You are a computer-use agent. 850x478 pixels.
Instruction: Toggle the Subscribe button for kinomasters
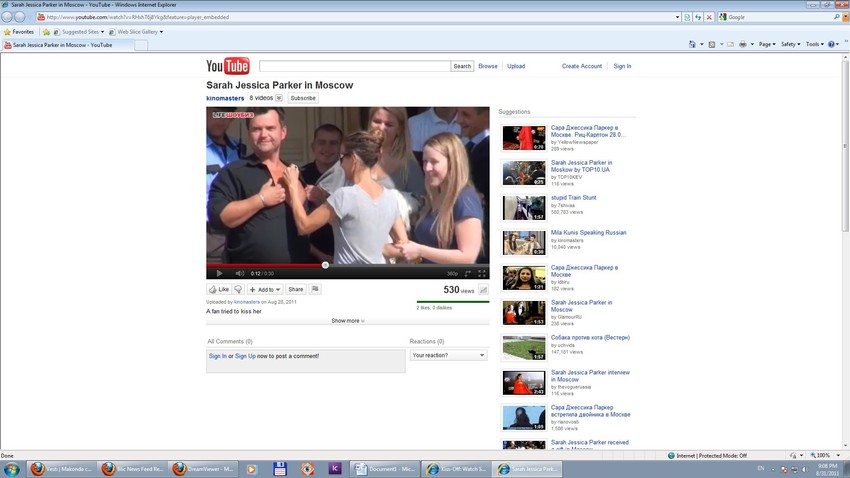click(x=303, y=98)
